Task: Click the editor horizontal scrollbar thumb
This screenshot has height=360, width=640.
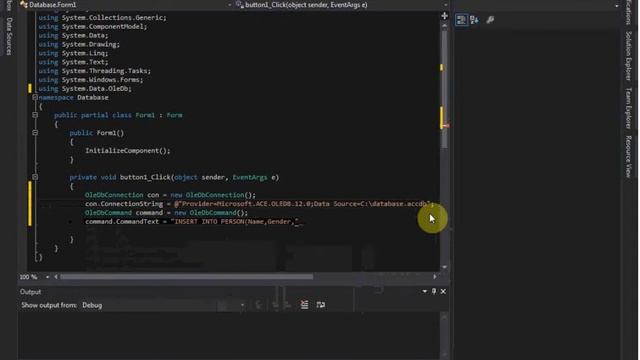Action: pyautogui.click(x=187, y=277)
